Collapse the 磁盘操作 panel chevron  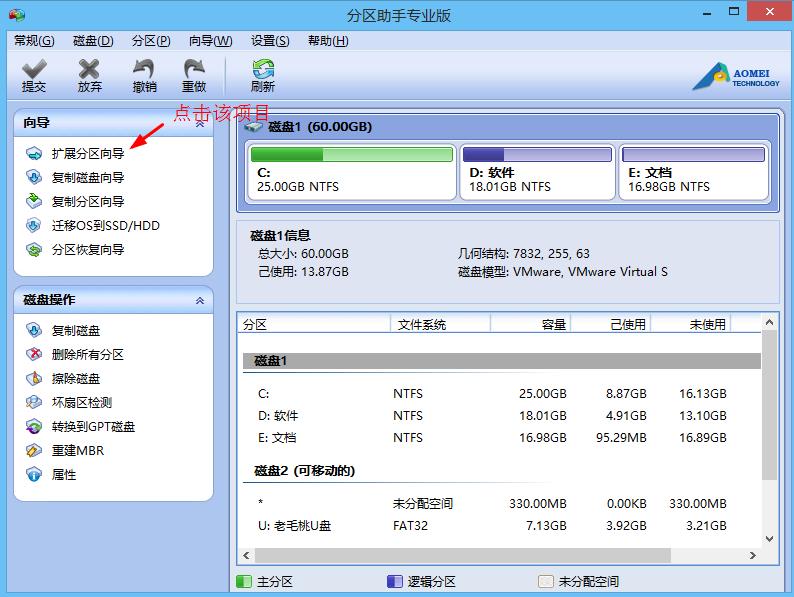200,300
